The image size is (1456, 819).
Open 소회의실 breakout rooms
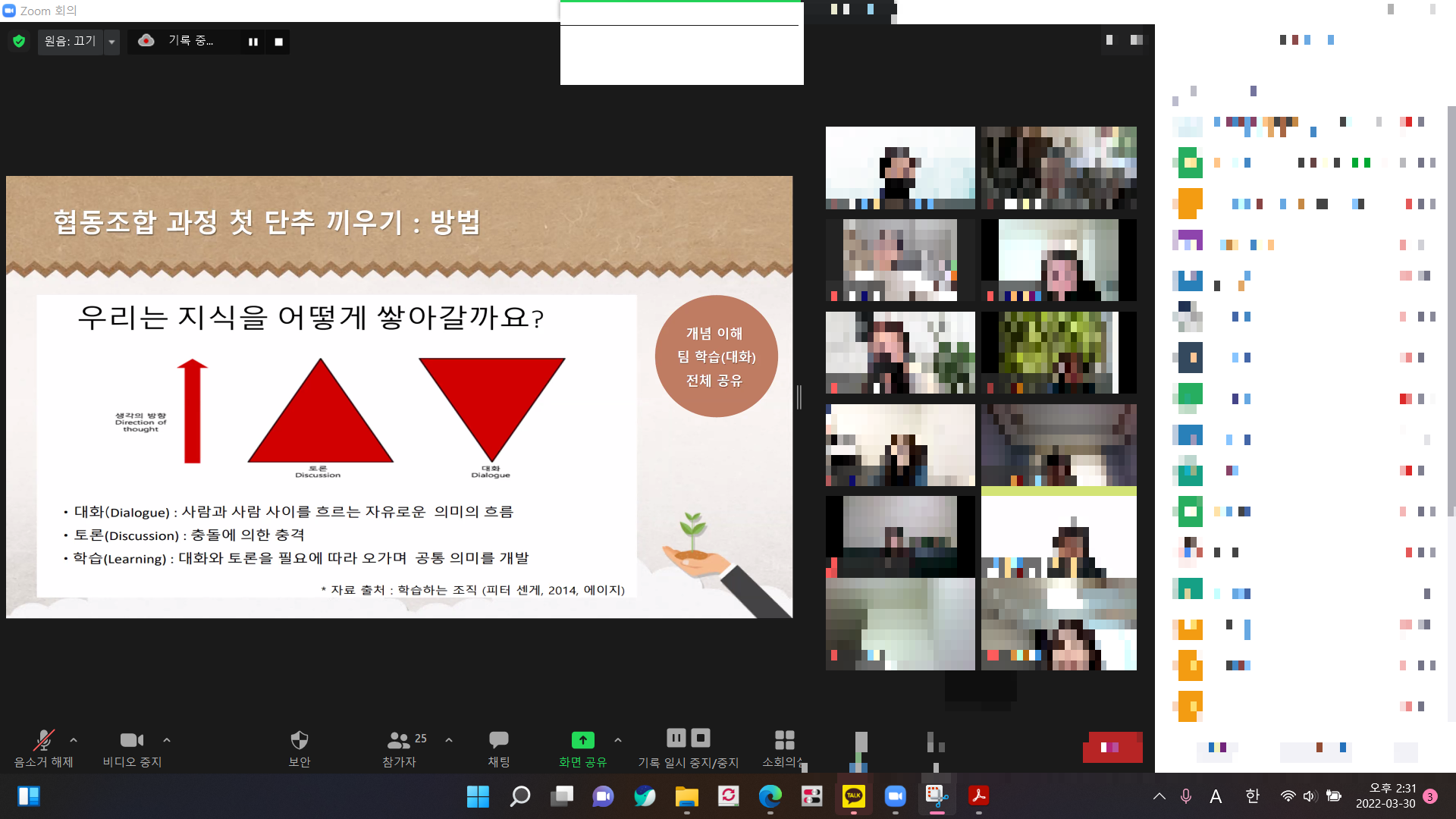pyautogui.click(x=784, y=748)
